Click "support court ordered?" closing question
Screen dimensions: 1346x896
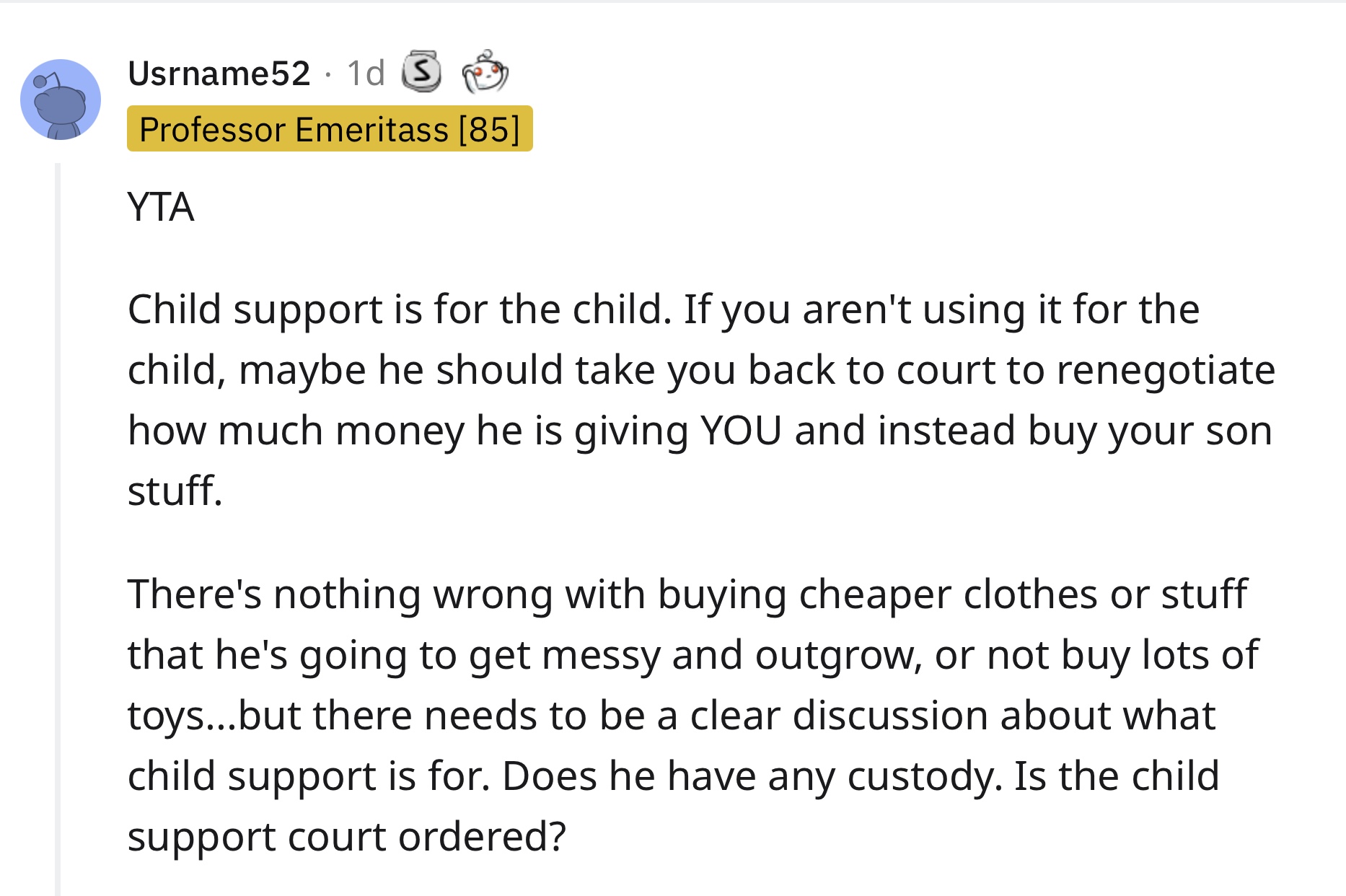[347, 838]
